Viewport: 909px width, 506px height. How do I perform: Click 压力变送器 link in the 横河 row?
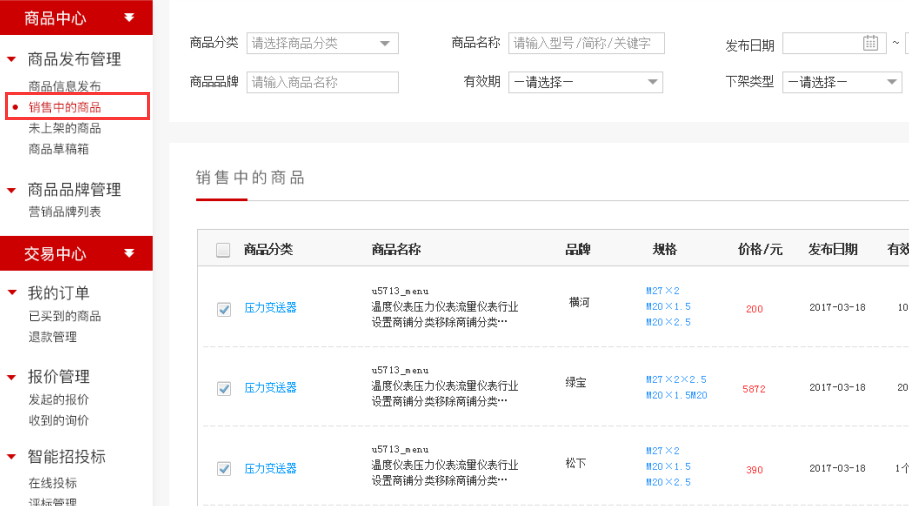click(x=270, y=308)
